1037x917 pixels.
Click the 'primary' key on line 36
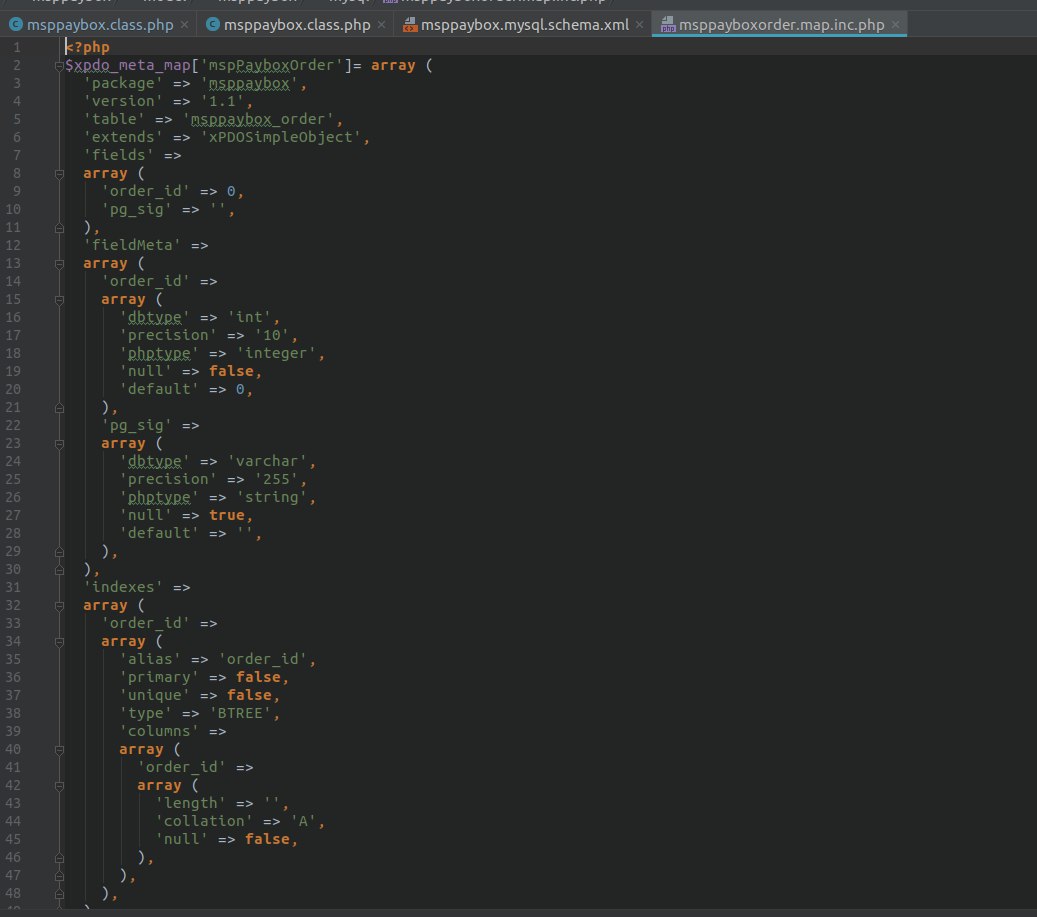pyautogui.click(x=159, y=677)
